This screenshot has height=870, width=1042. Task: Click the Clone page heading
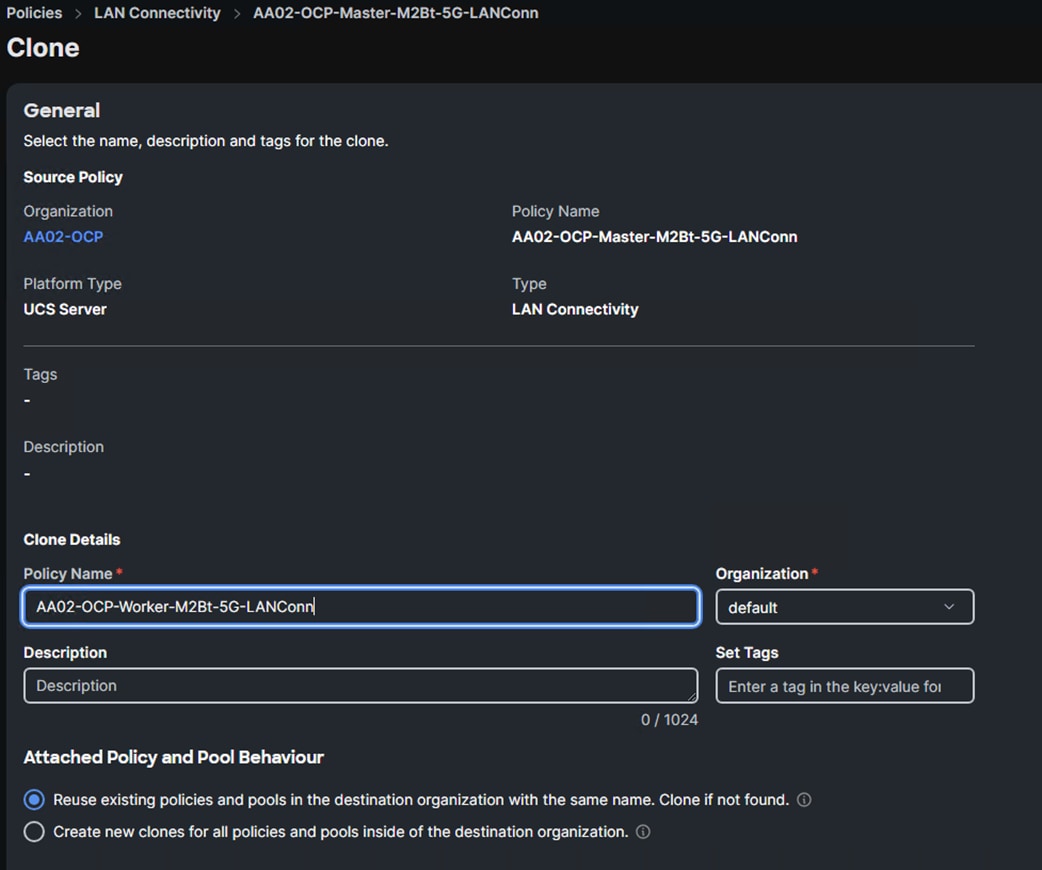pyautogui.click(x=43, y=48)
